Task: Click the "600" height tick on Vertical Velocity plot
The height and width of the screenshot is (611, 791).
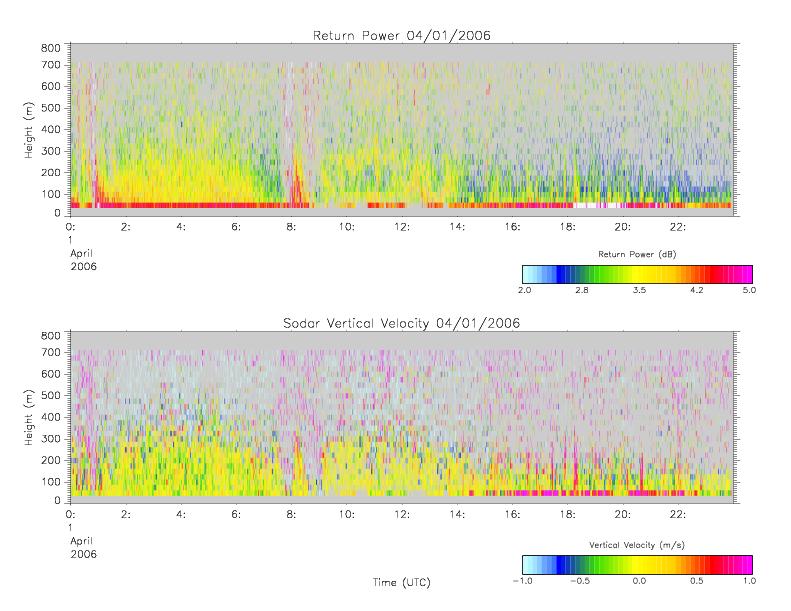Action: pos(50,374)
